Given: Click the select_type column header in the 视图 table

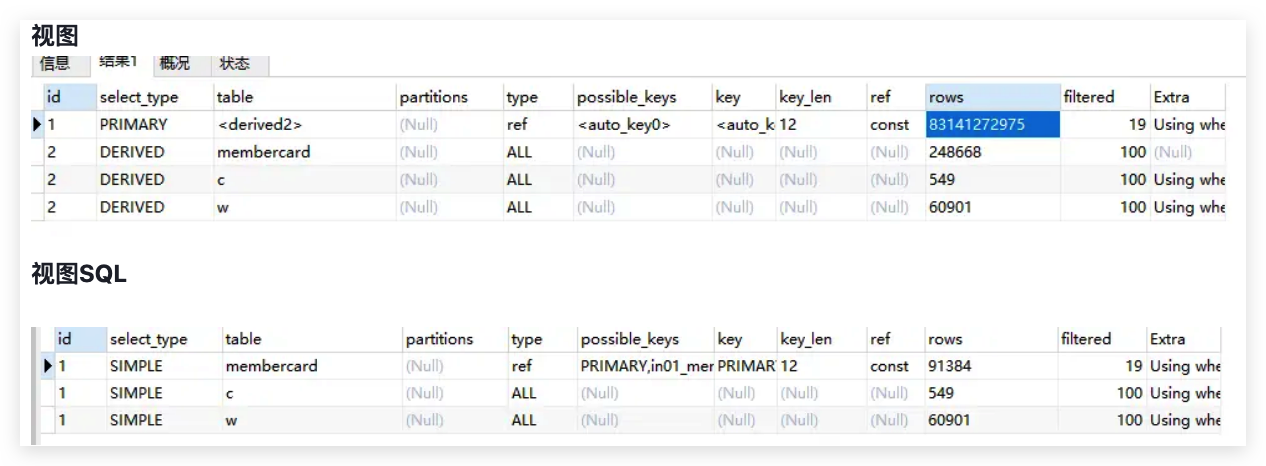Looking at the screenshot, I should 153,97.
